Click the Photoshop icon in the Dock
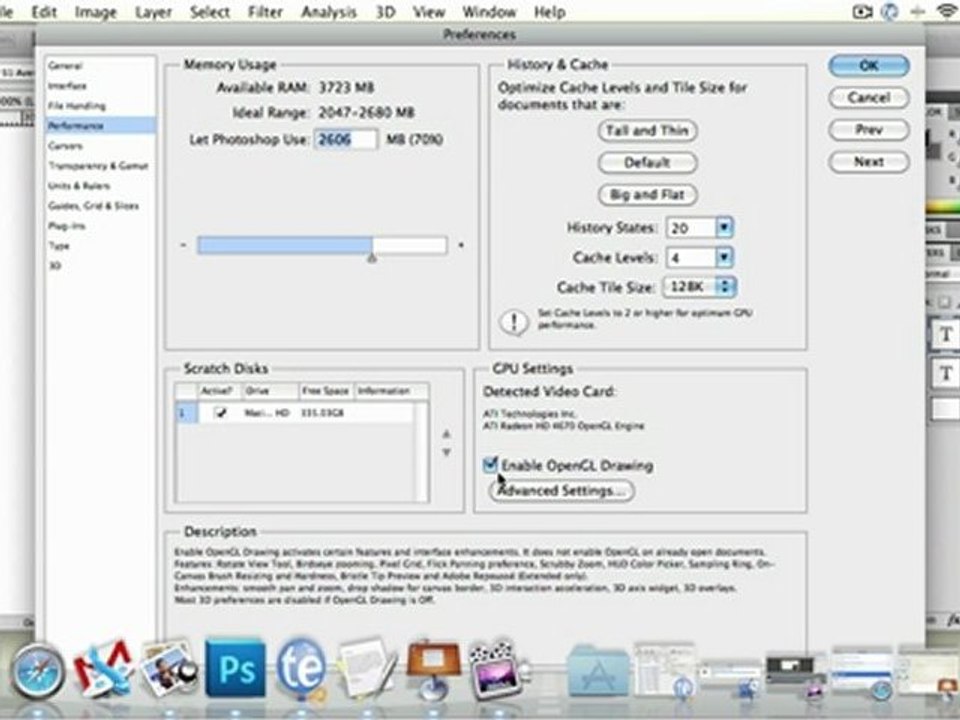Image resolution: width=960 pixels, height=720 pixels. 236,669
